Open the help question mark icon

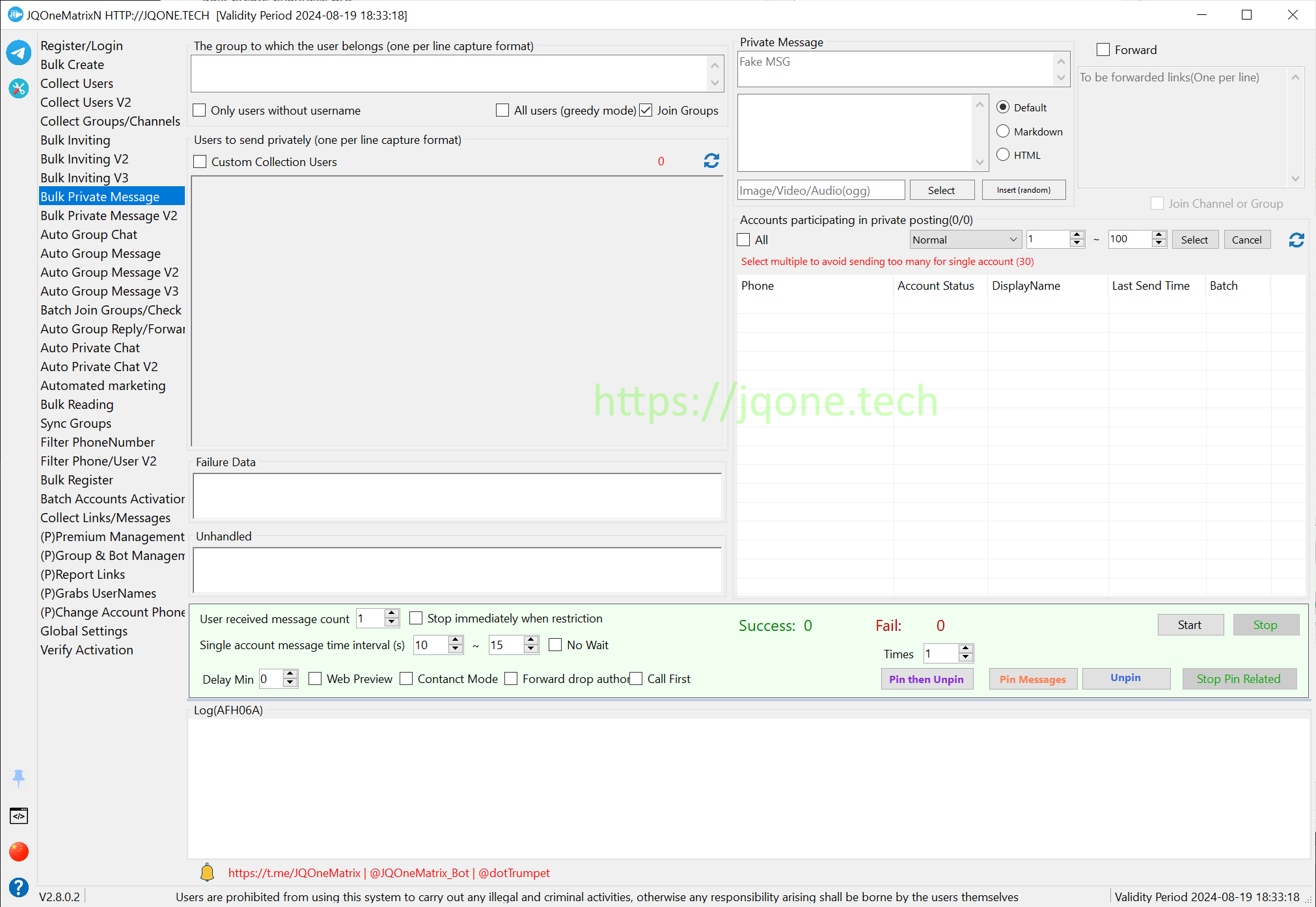19,887
